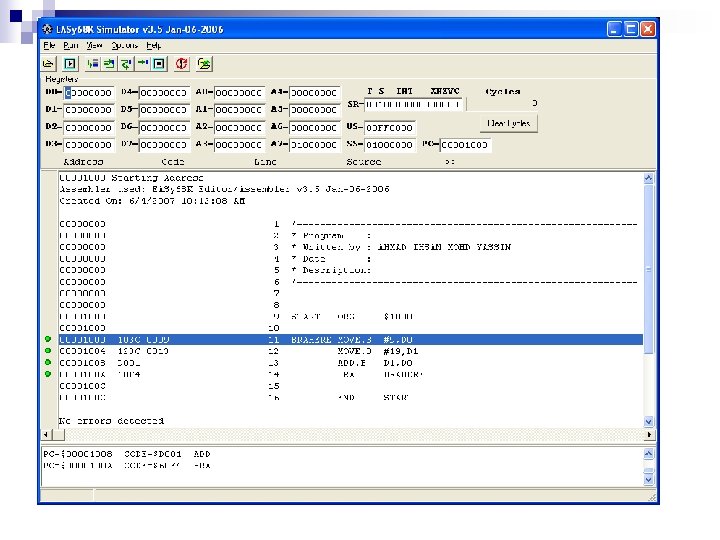Select the START ORG $1000 line
Image resolution: width=720 pixels, height=540 pixels.
pyautogui.click(x=351, y=316)
